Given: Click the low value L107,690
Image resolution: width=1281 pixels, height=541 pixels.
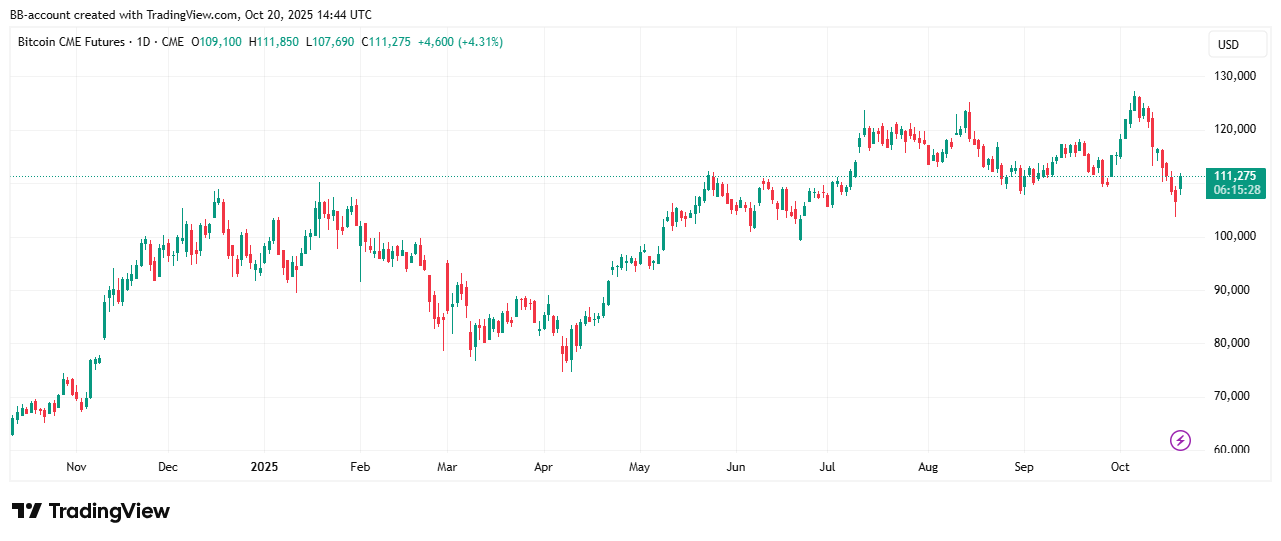Looking at the screenshot, I should [334, 42].
